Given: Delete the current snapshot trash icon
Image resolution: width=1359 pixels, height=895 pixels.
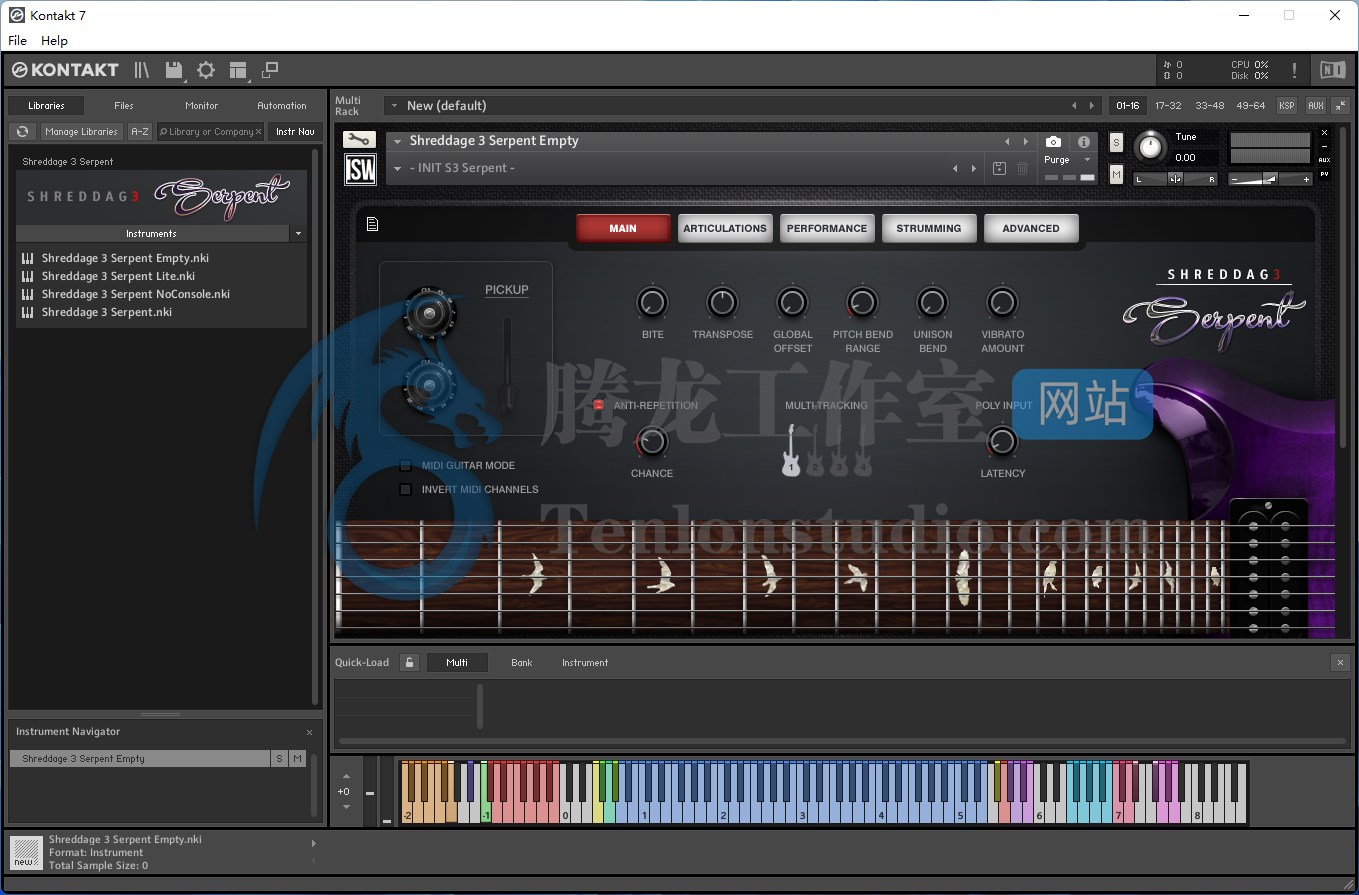Looking at the screenshot, I should coord(1022,168).
